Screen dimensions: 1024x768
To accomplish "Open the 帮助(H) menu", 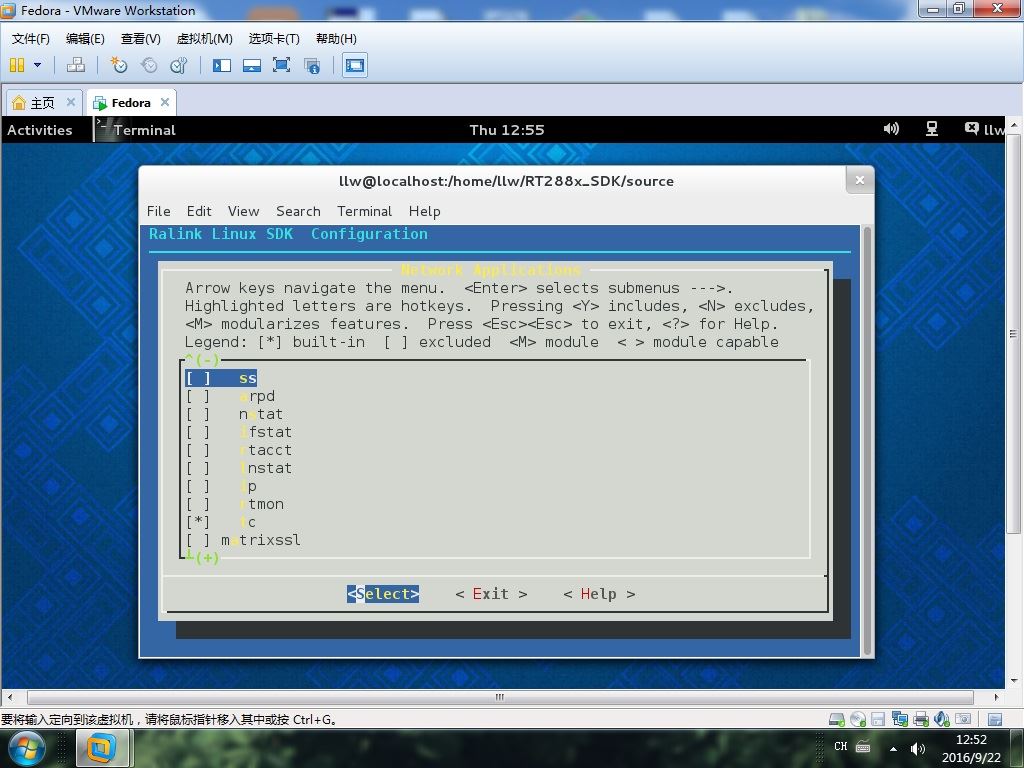I will point(336,39).
